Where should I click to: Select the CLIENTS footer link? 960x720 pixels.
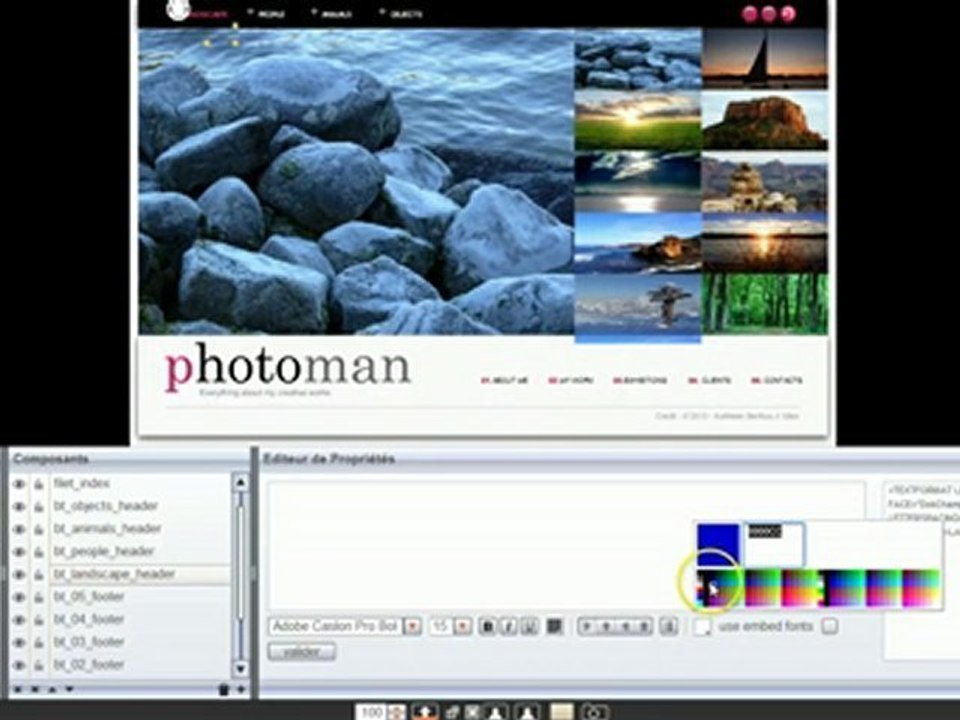[x=710, y=380]
